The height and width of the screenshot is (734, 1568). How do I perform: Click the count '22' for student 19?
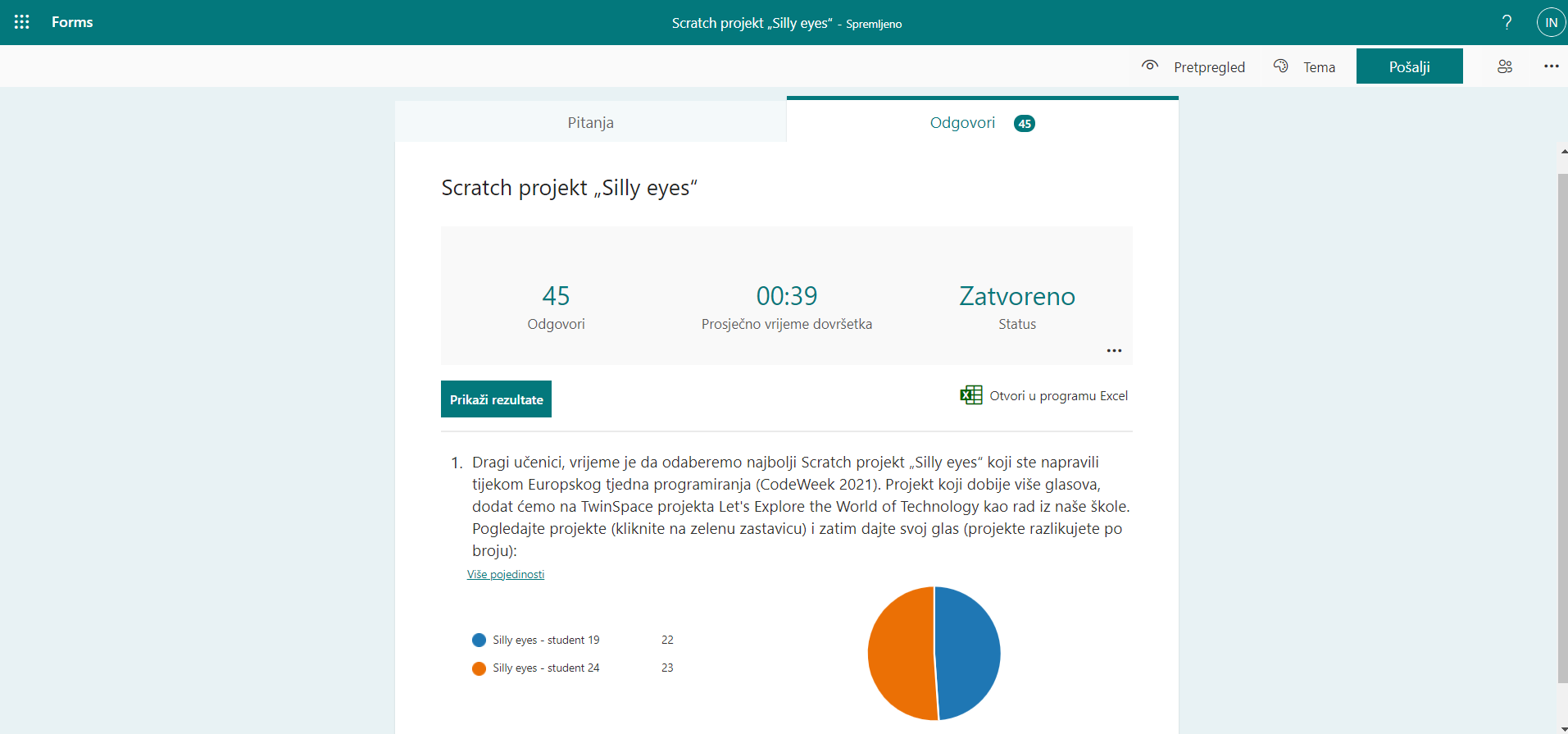[667, 640]
